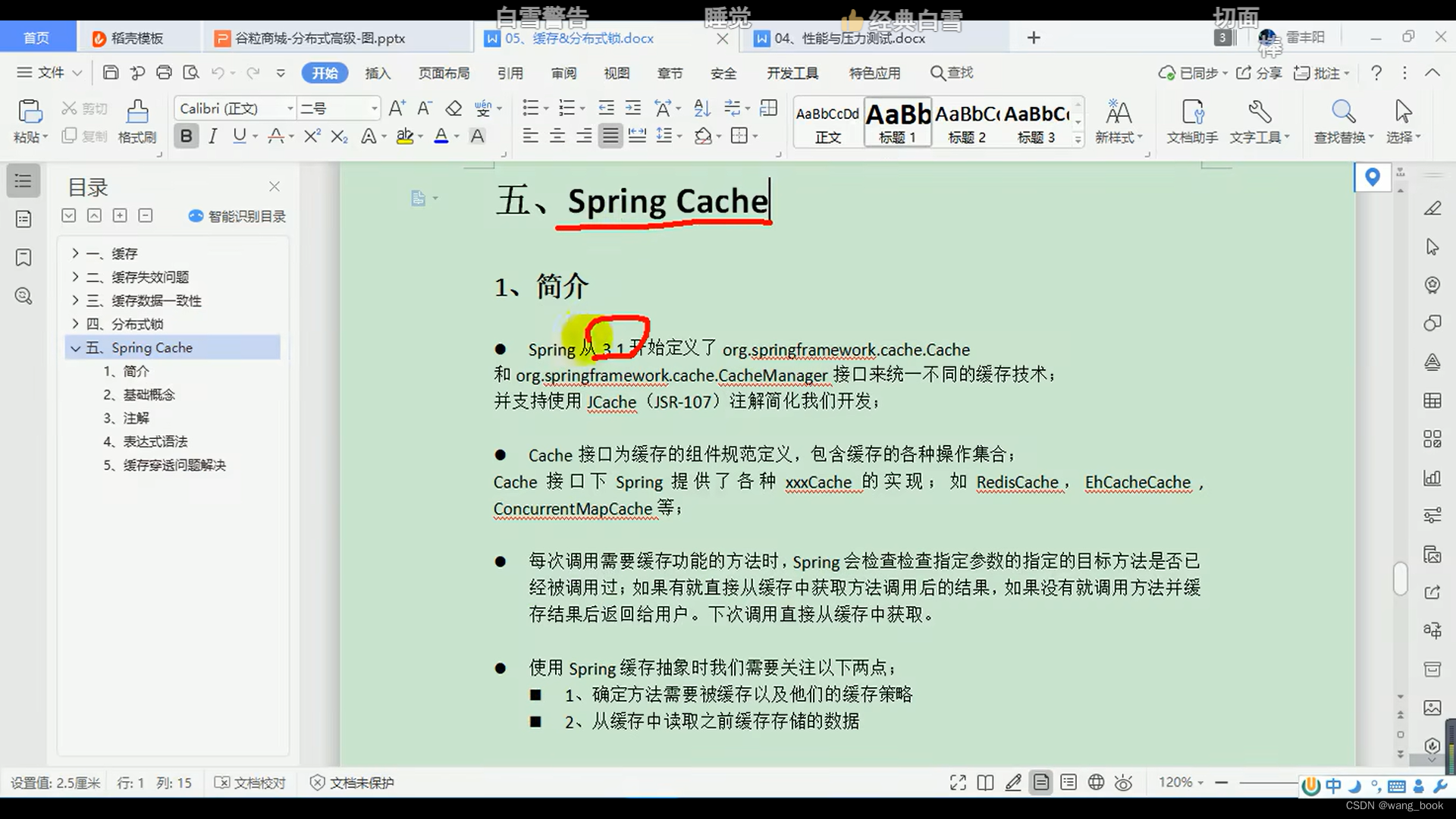This screenshot has width=1456, height=819.
Task: Click the Save icon in quick access bar
Action: coord(111,73)
